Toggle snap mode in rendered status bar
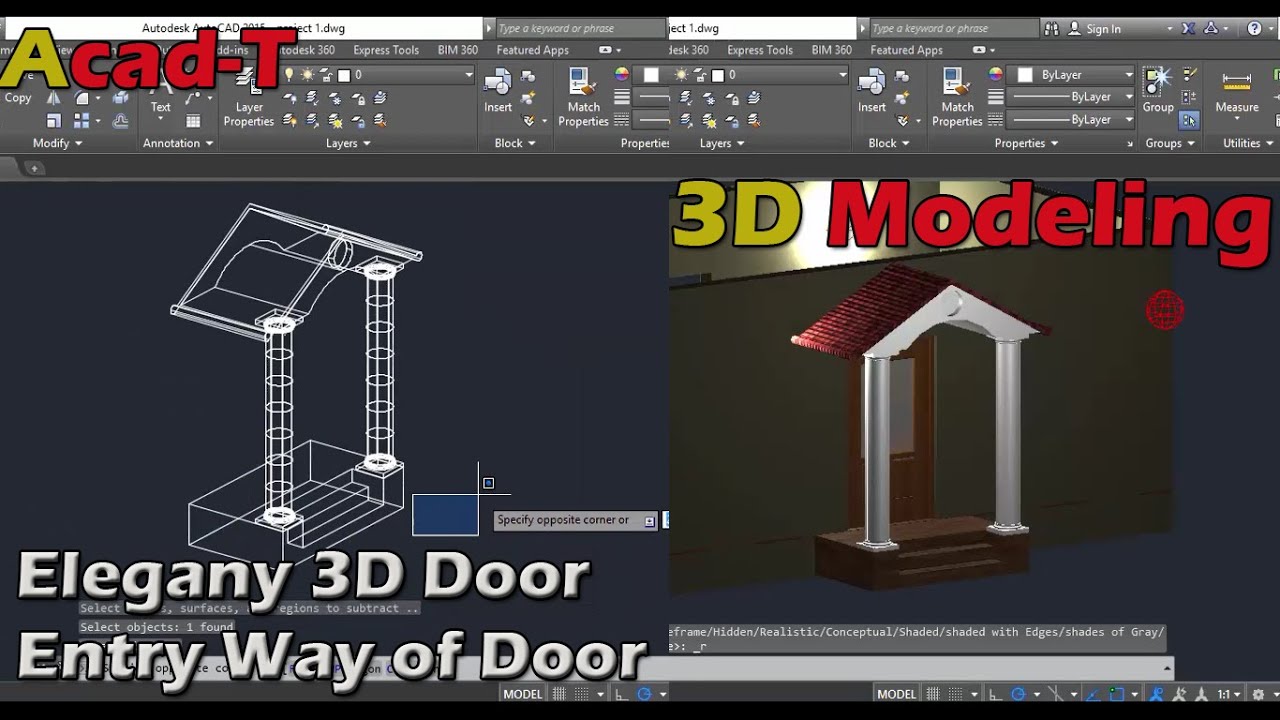This screenshot has width=1280, height=720. (954, 694)
